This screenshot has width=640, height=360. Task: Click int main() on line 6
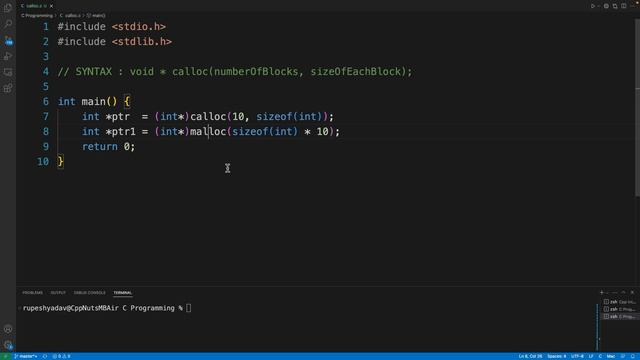pos(87,102)
